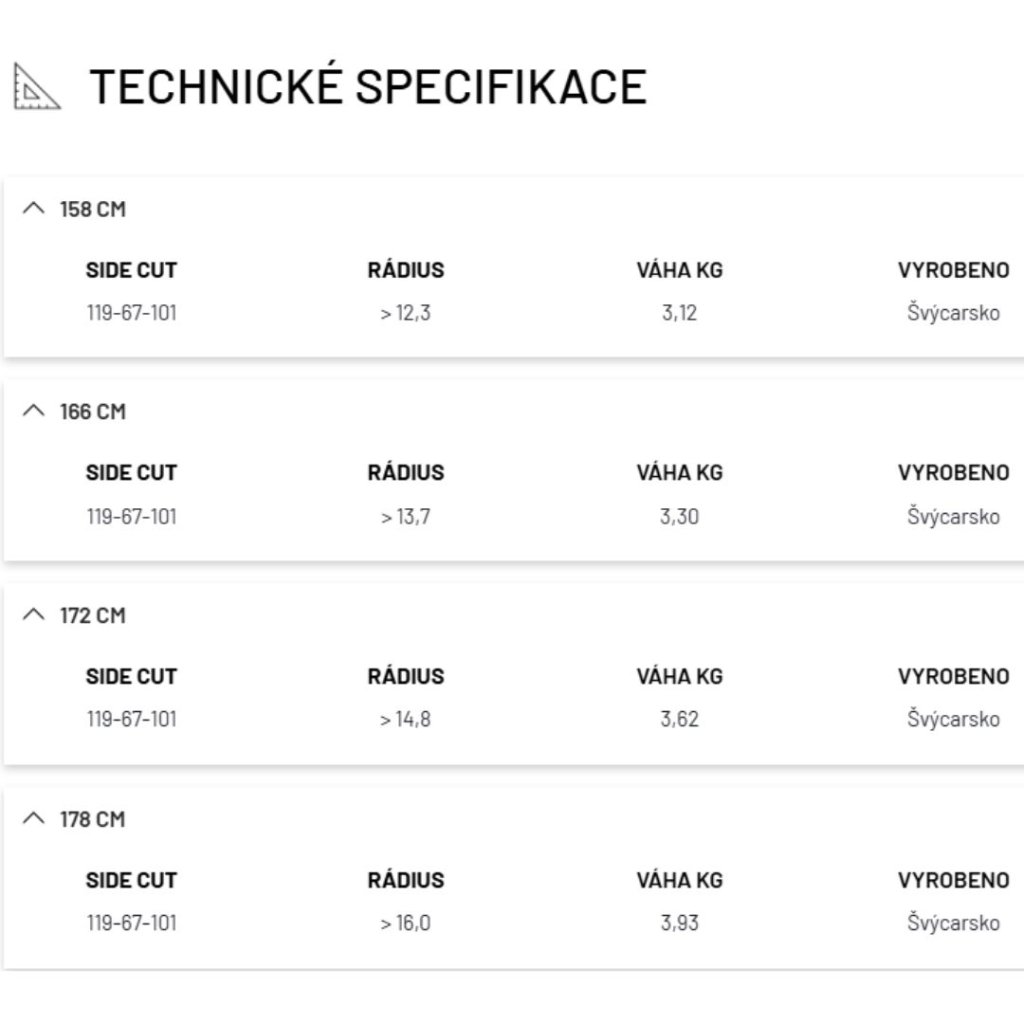Click the 172 CM section title
The height and width of the screenshot is (1024, 1024).
(x=92, y=616)
